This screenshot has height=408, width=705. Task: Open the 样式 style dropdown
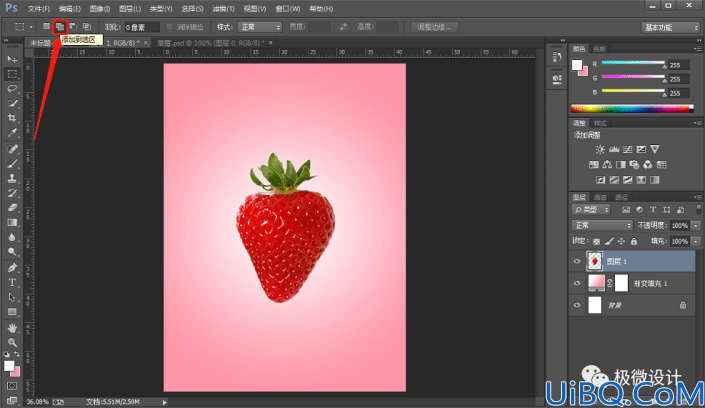click(260, 27)
